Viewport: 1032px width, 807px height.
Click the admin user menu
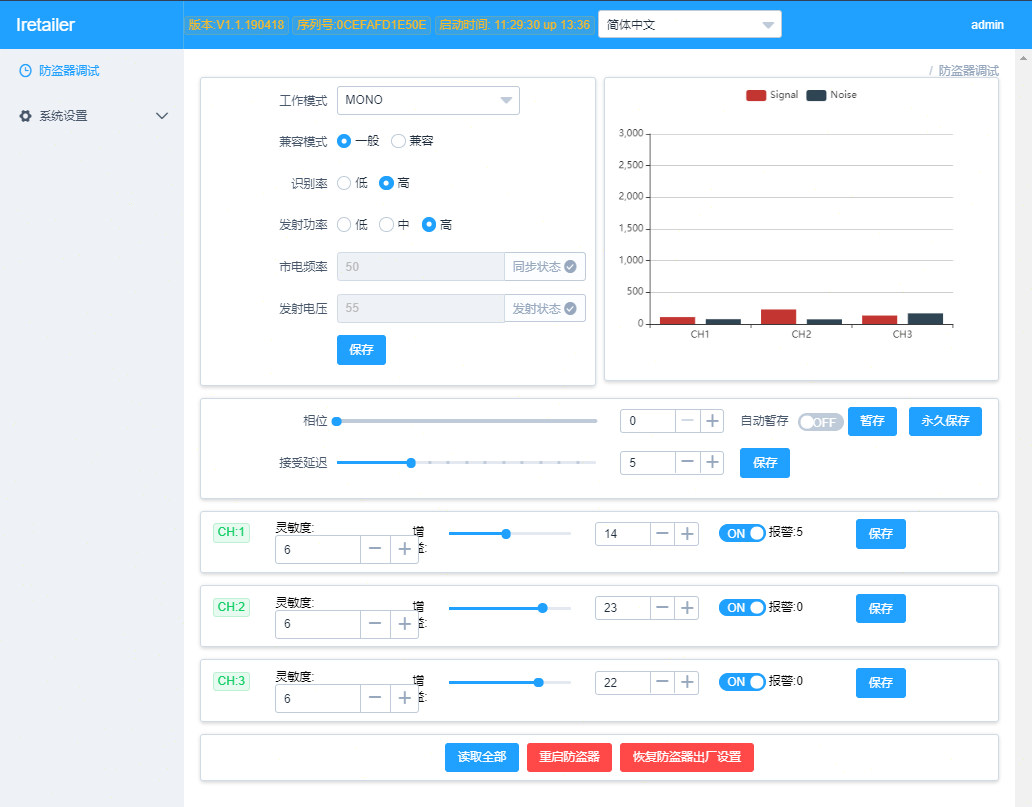click(986, 24)
